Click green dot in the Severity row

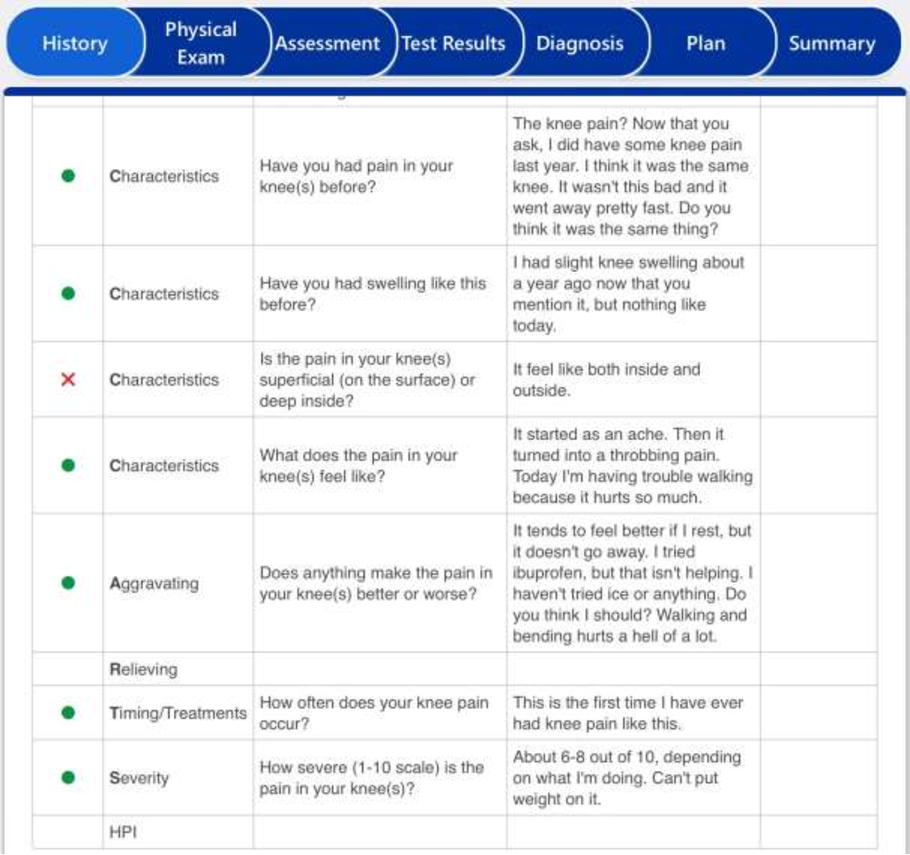[68, 778]
